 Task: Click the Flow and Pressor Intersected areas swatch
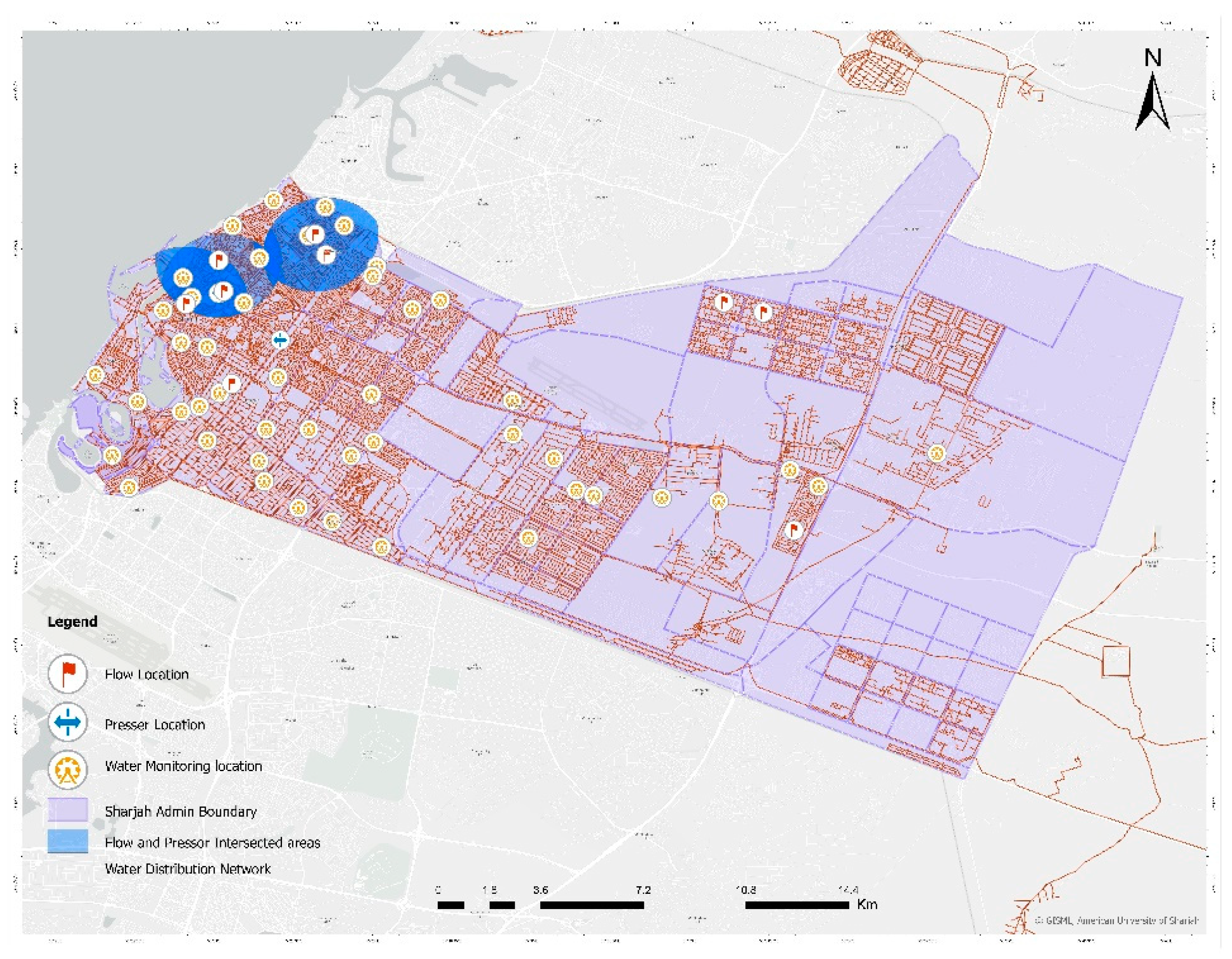pyautogui.click(x=68, y=841)
